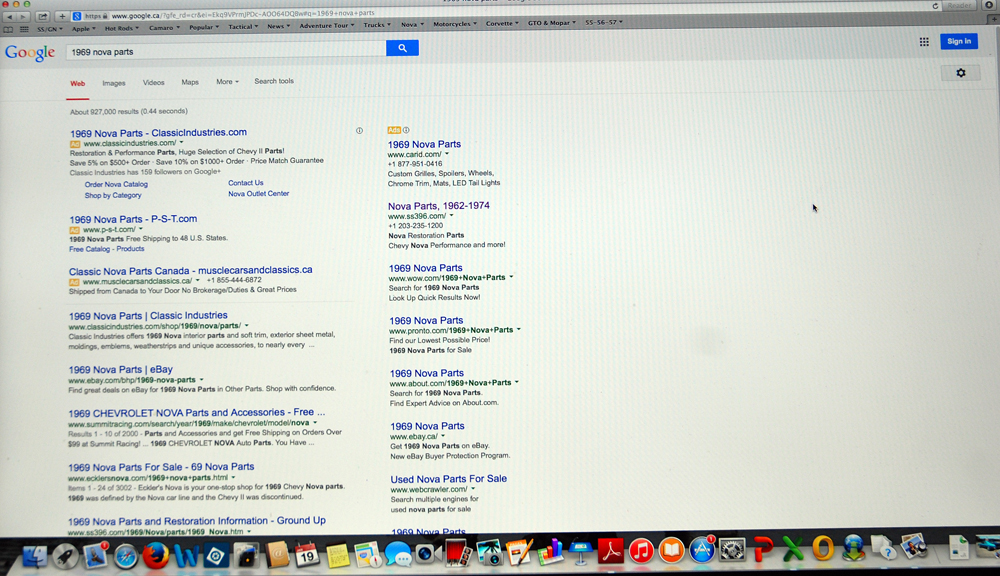Screen dimensions: 1000x576
Task: Open the Mac App Store in dock
Action: [702, 551]
